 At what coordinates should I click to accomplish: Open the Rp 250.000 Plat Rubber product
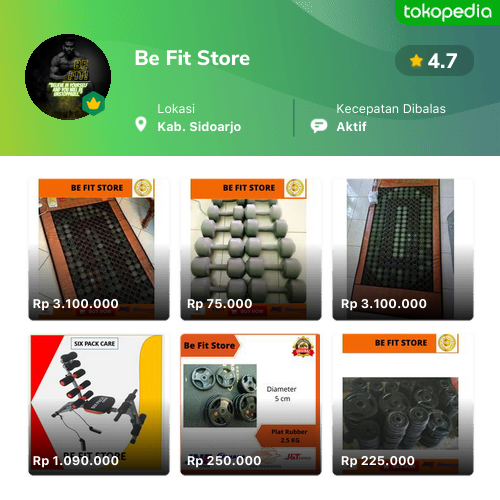coord(251,404)
